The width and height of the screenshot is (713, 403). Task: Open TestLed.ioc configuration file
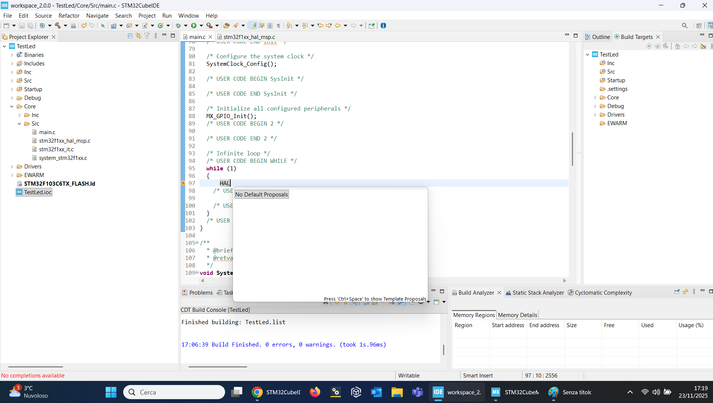[x=37, y=192]
